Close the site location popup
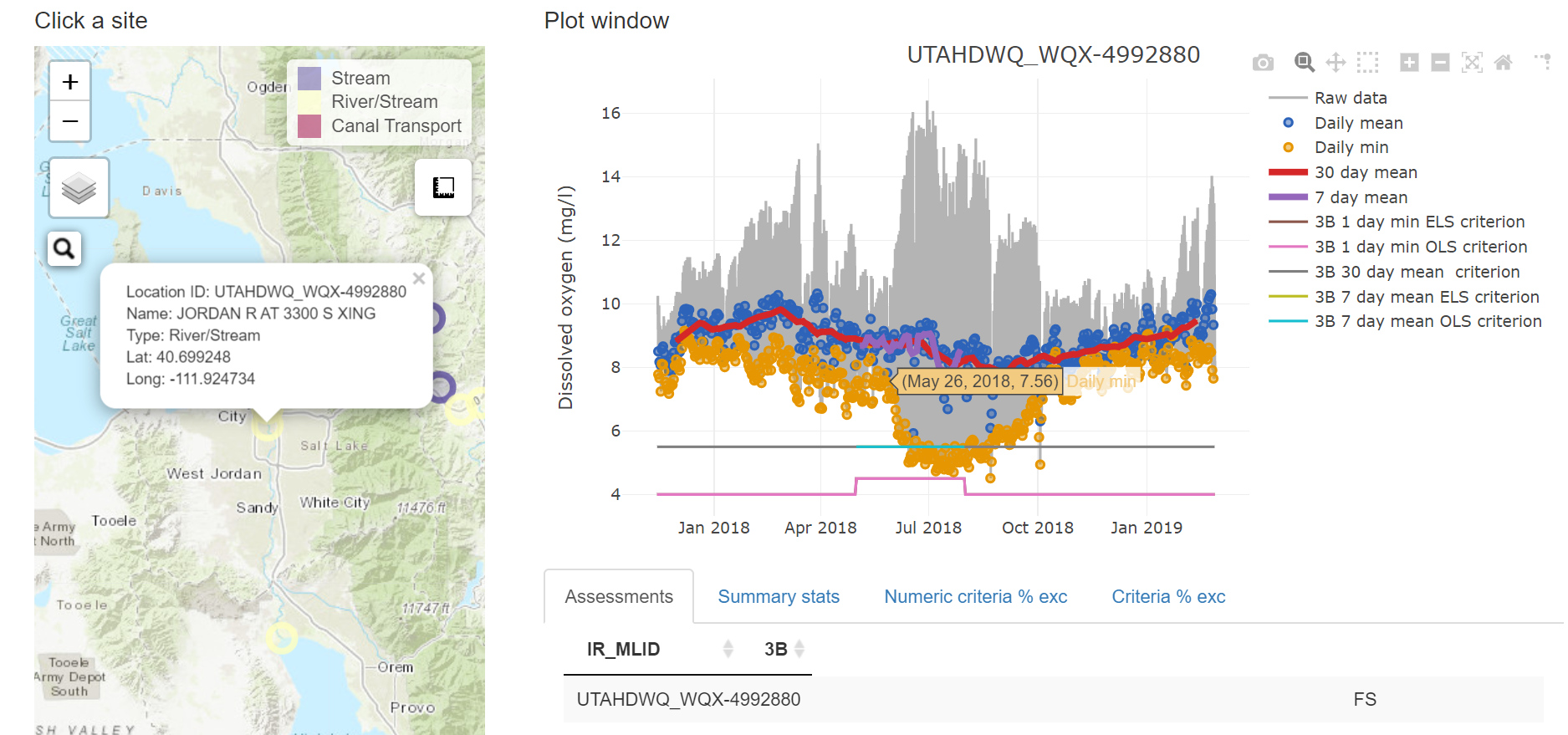This screenshot has height=735, width=1568. pyautogui.click(x=419, y=278)
